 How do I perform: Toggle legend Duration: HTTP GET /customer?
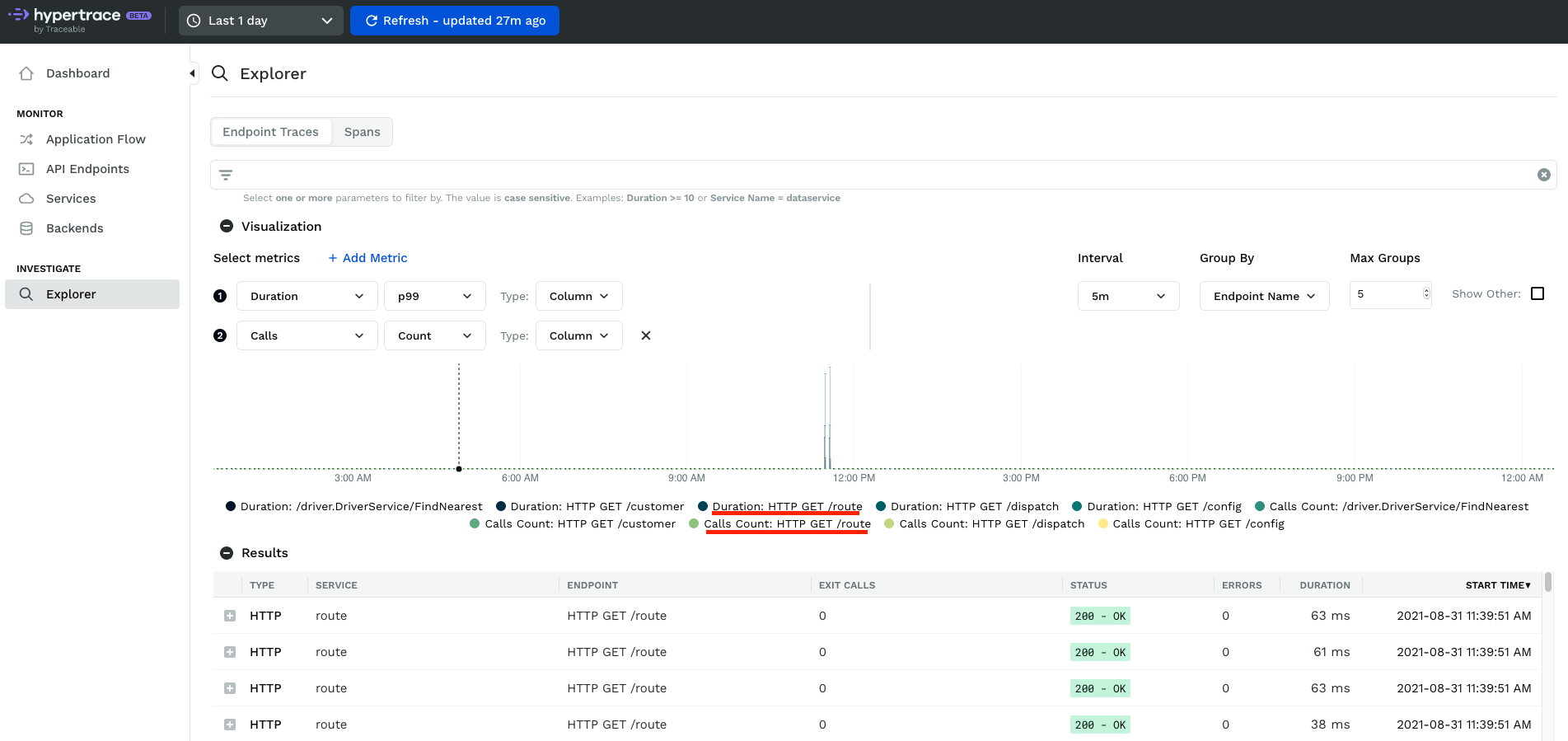(x=590, y=506)
